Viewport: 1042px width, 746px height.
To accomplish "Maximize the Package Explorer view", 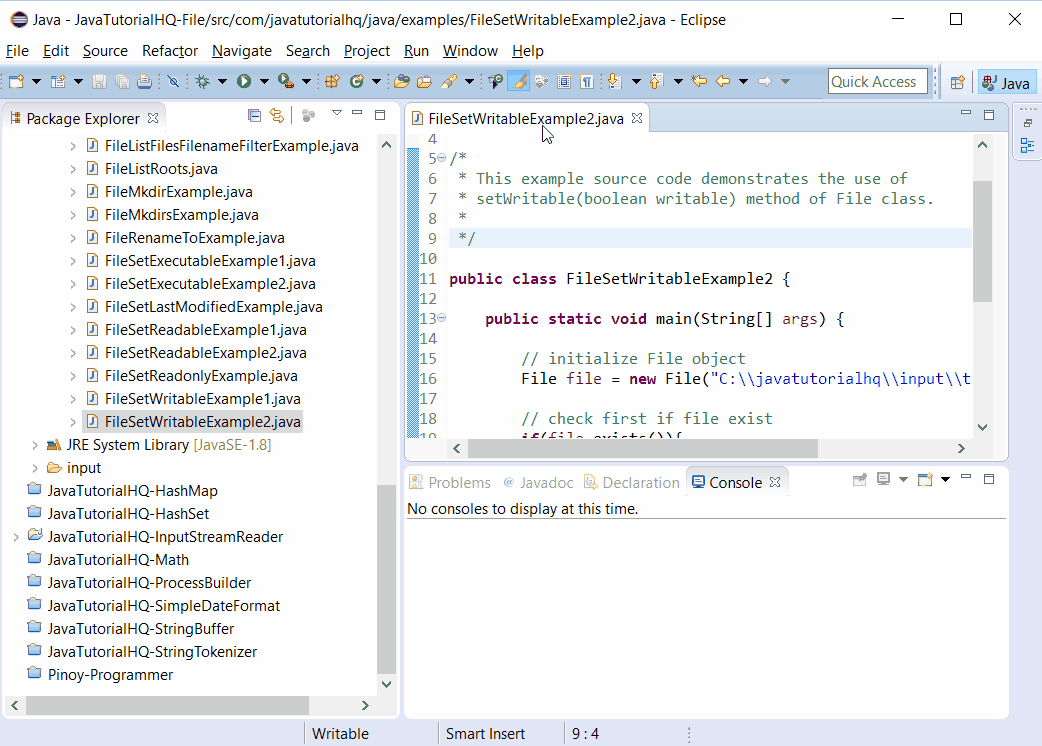I will pyautogui.click(x=380, y=115).
